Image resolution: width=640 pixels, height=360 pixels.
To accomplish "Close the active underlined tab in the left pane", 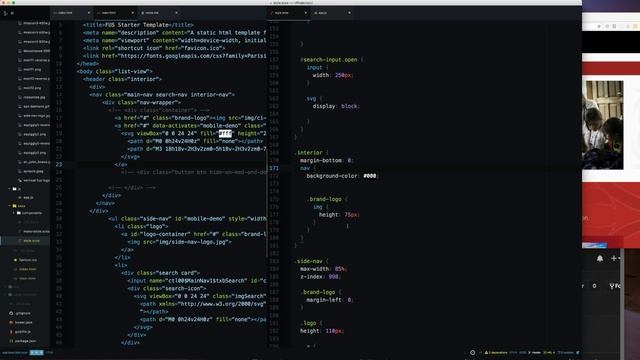I will pos(132,13).
